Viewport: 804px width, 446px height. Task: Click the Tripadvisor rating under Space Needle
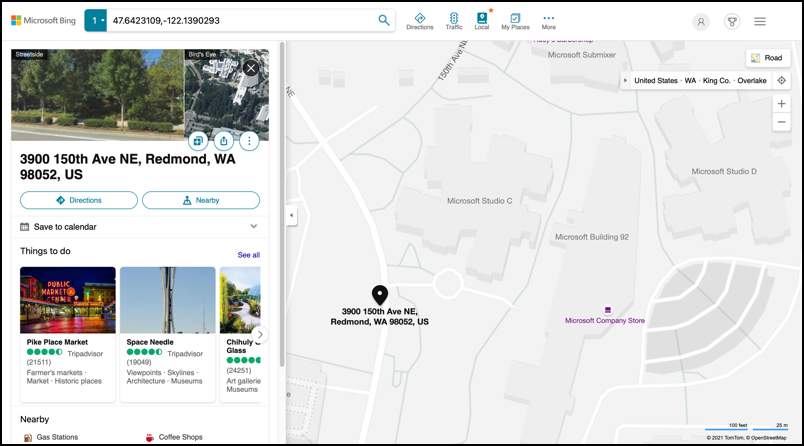165,353
